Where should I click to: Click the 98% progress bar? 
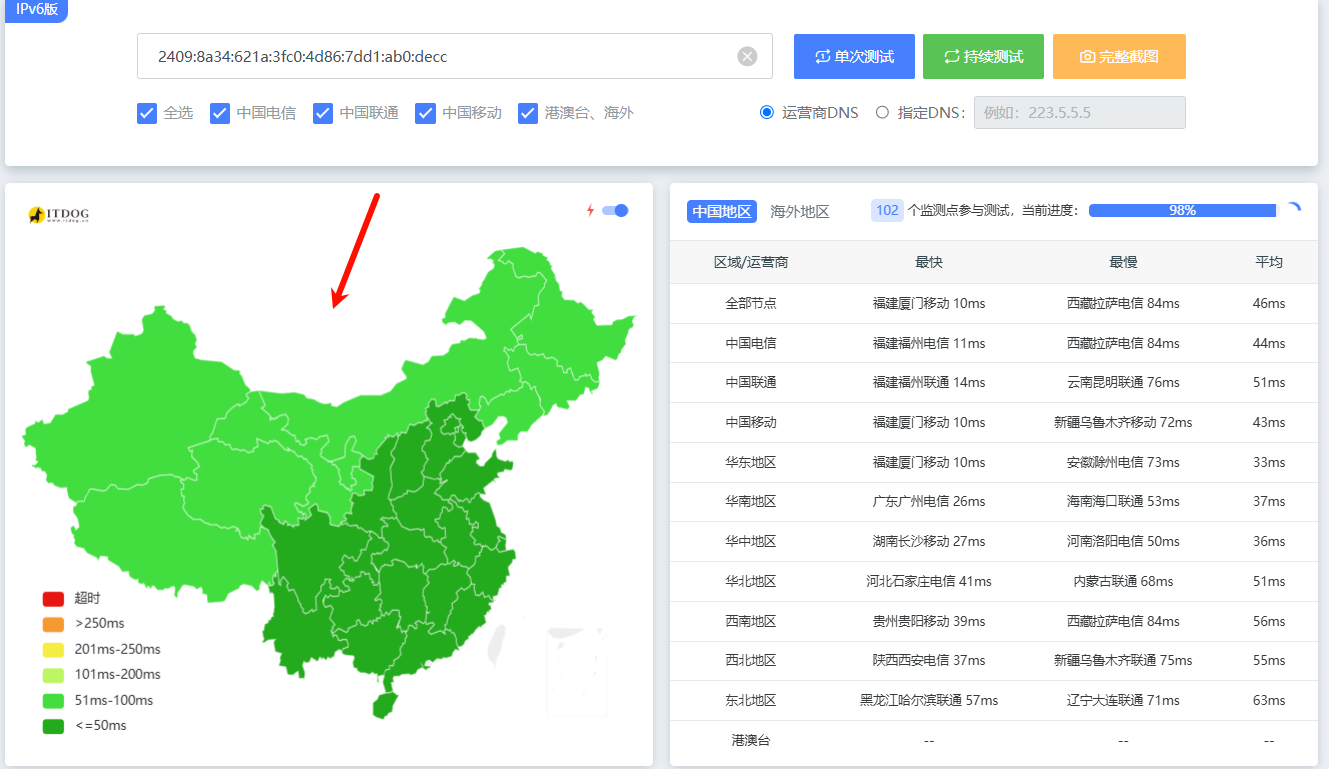[1182, 211]
